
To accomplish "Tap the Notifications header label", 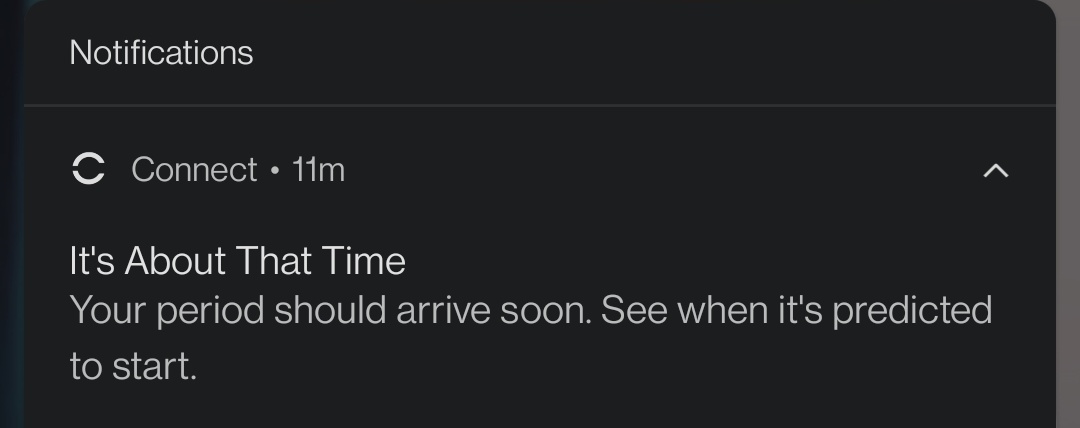I will 161,52.
